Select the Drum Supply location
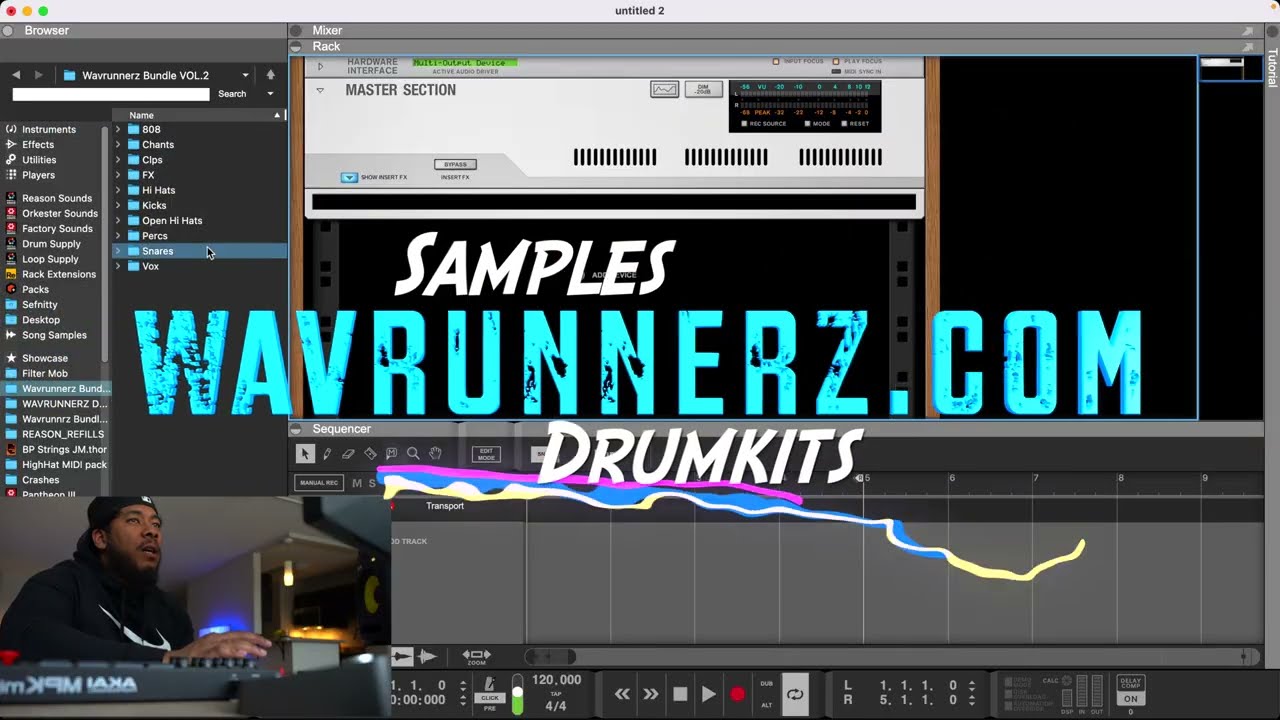 click(x=51, y=244)
